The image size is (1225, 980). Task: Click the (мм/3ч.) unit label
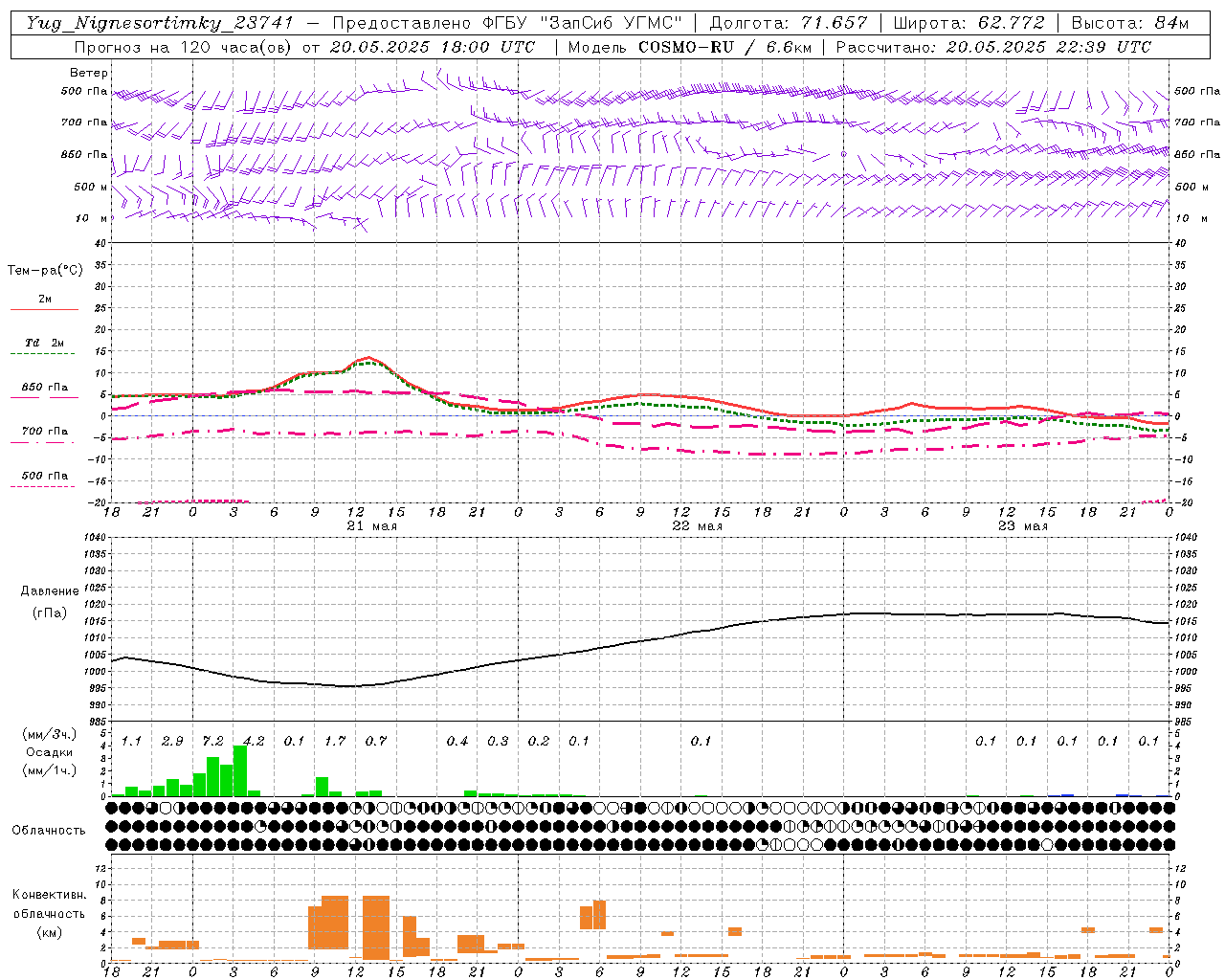(x=50, y=734)
